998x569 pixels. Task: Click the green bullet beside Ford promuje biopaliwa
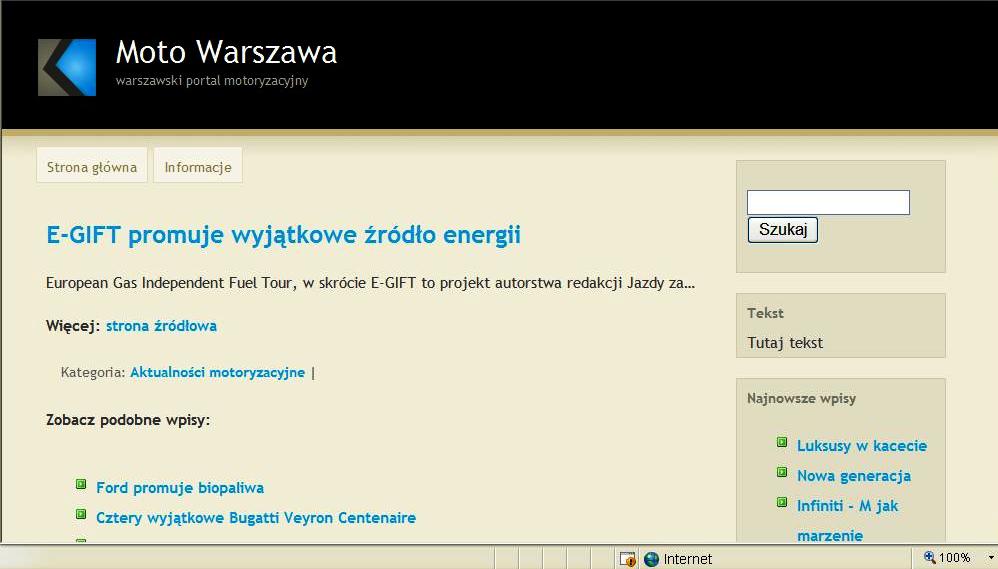(x=81, y=485)
